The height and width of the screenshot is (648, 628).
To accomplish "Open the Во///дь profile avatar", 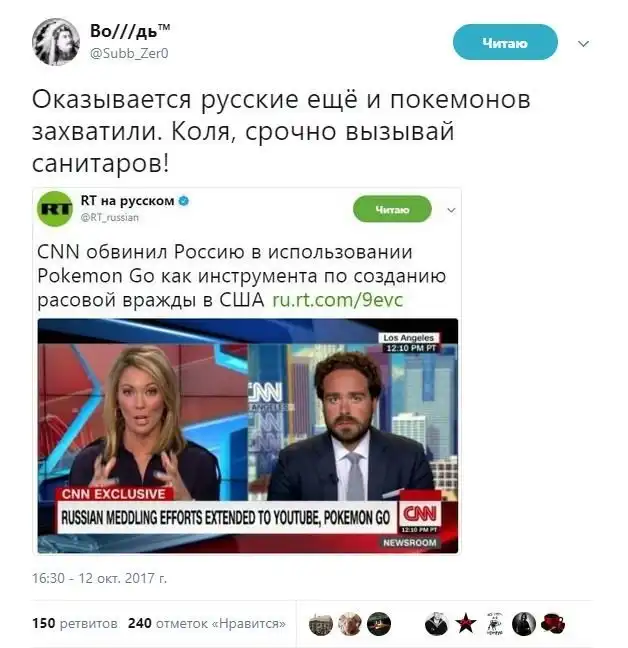I will click(x=55, y=42).
